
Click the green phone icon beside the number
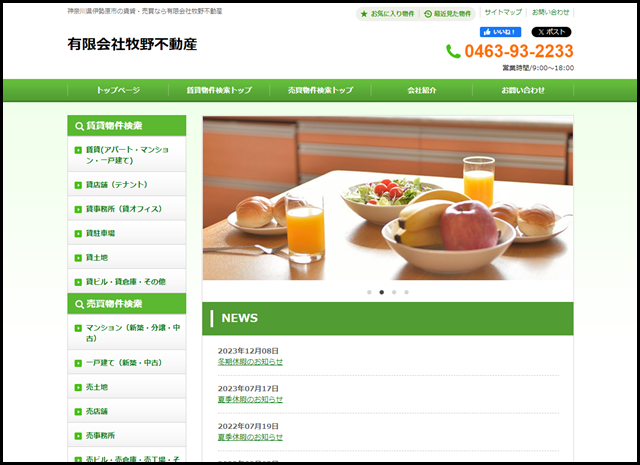pos(453,51)
